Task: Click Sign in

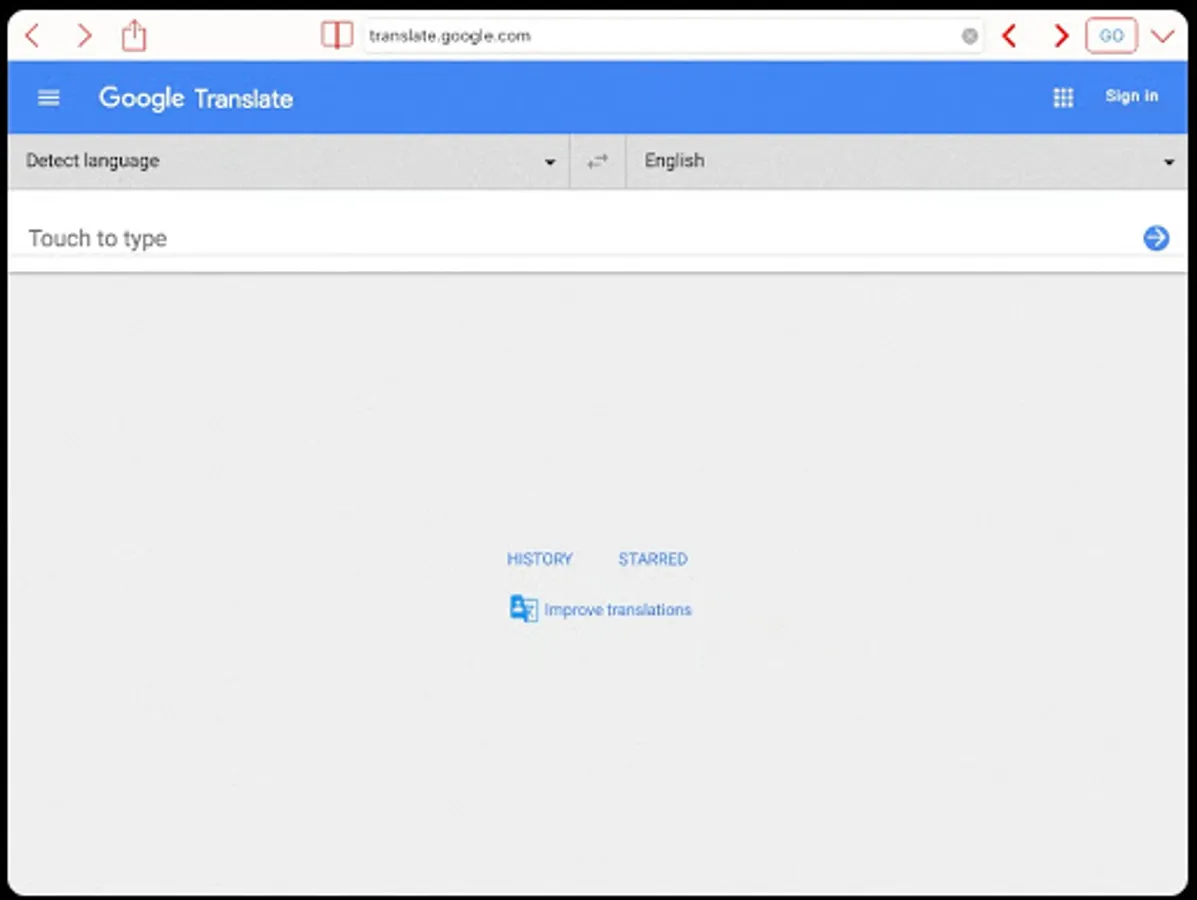Action: pos(1131,96)
